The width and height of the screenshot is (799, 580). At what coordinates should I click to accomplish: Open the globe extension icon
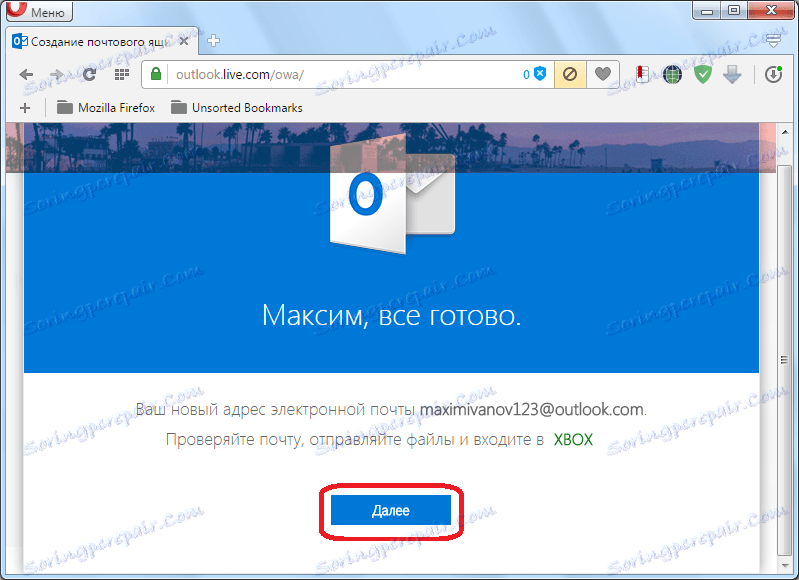click(672, 75)
